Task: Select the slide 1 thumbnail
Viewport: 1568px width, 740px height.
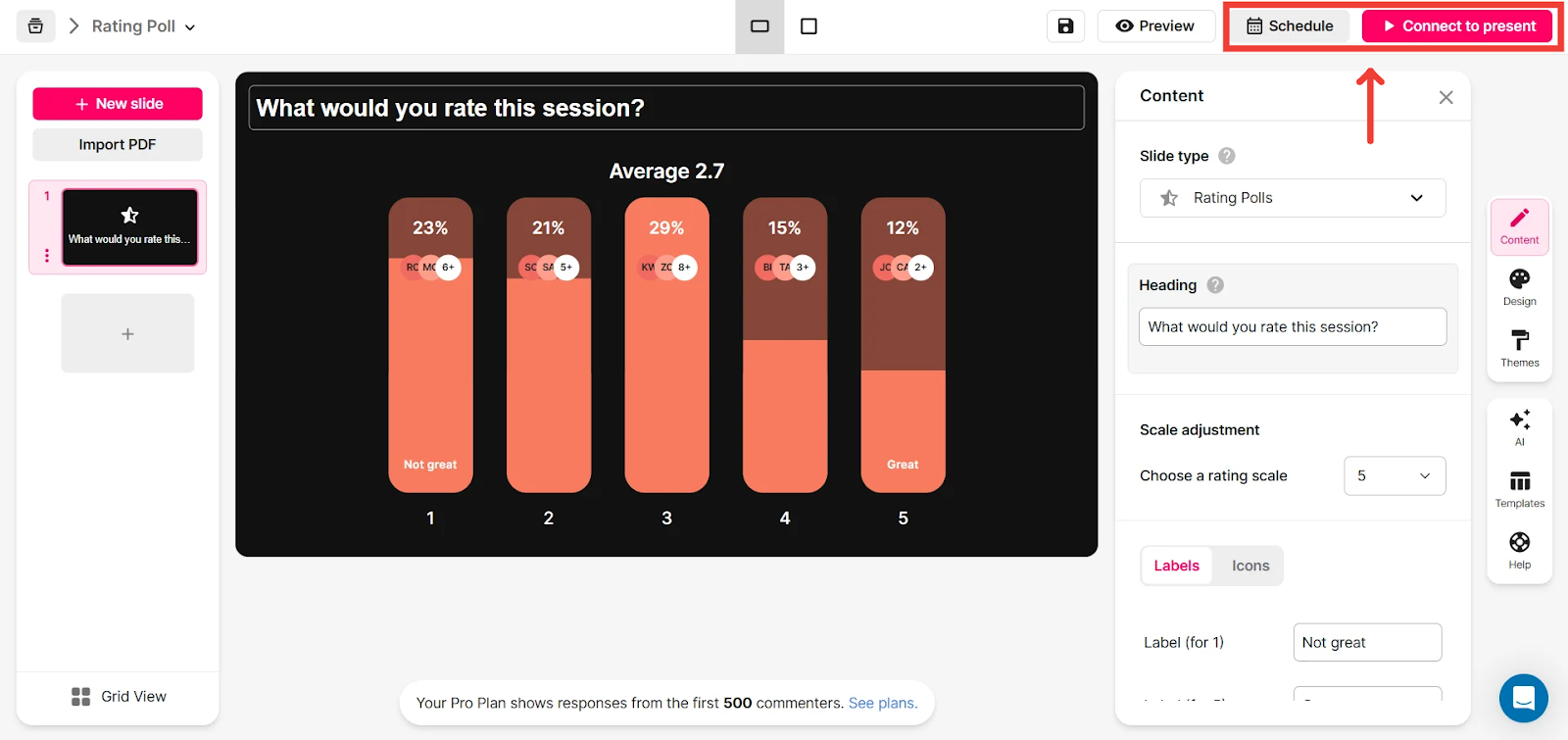Action: click(129, 227)
